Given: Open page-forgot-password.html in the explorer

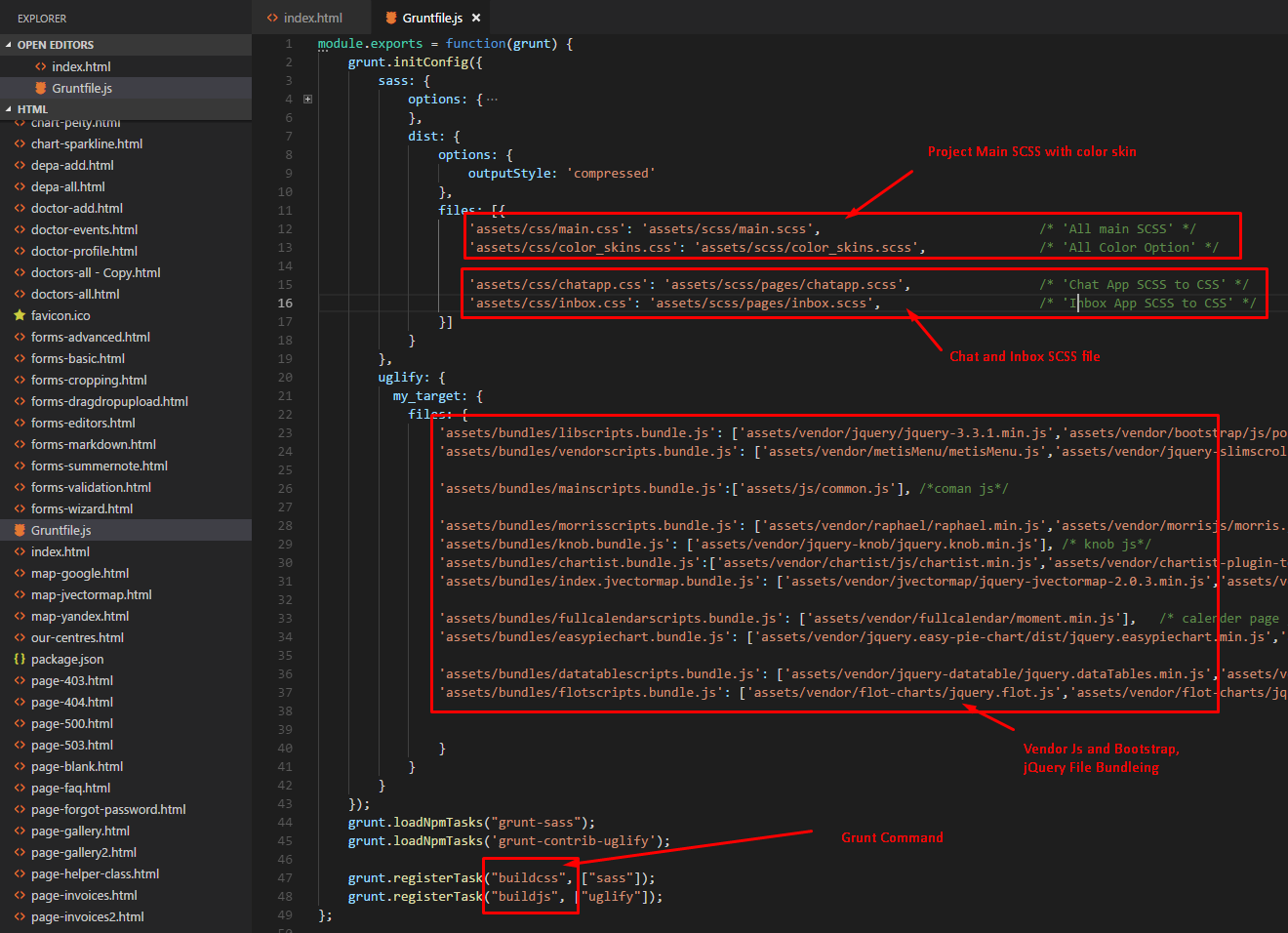Looking at the screenshot, I should [108, 809].
